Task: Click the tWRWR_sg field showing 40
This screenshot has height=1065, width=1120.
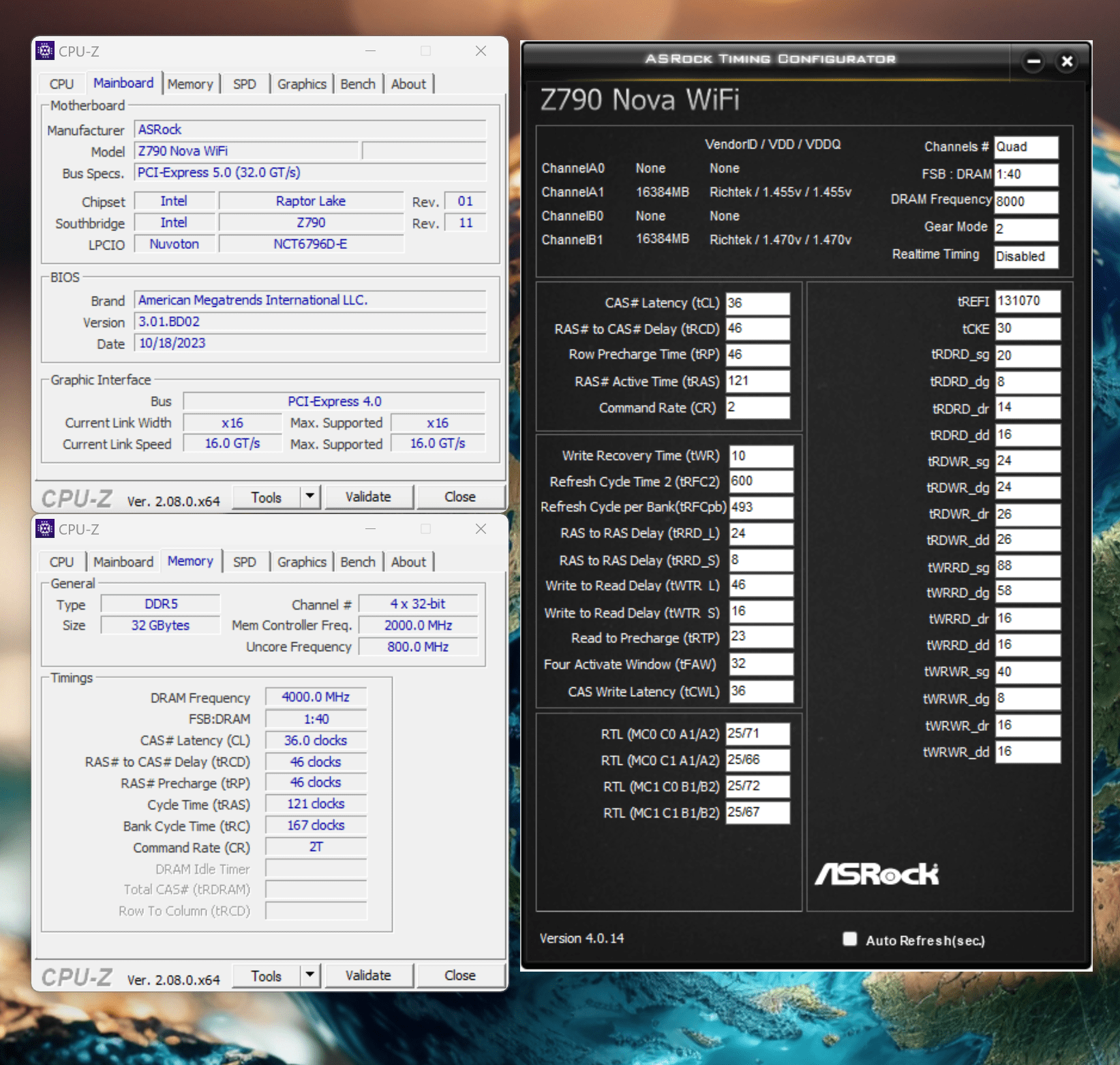Action: pos(1027,672)
